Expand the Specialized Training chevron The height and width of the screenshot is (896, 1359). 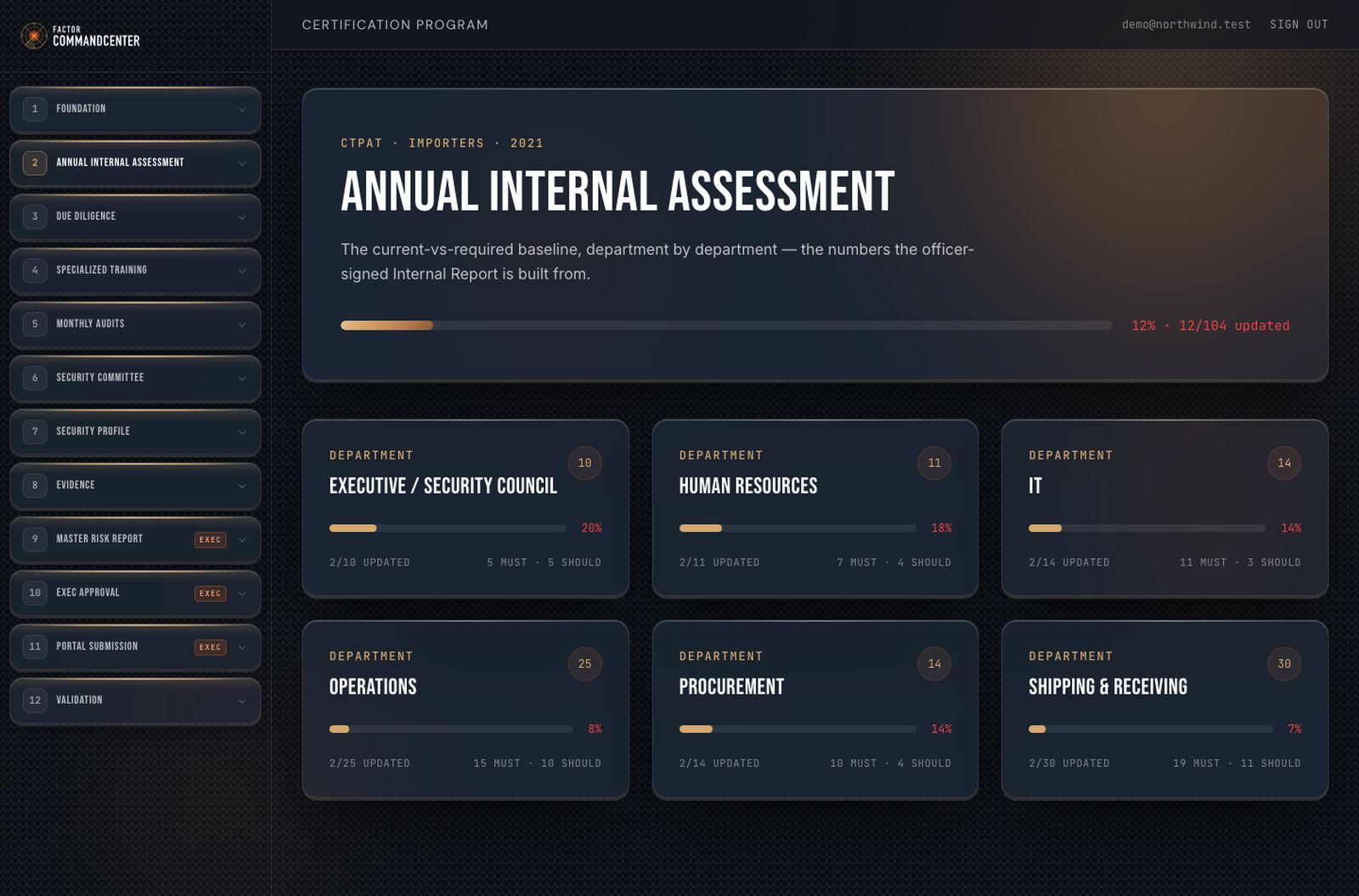tap(242, 271)
